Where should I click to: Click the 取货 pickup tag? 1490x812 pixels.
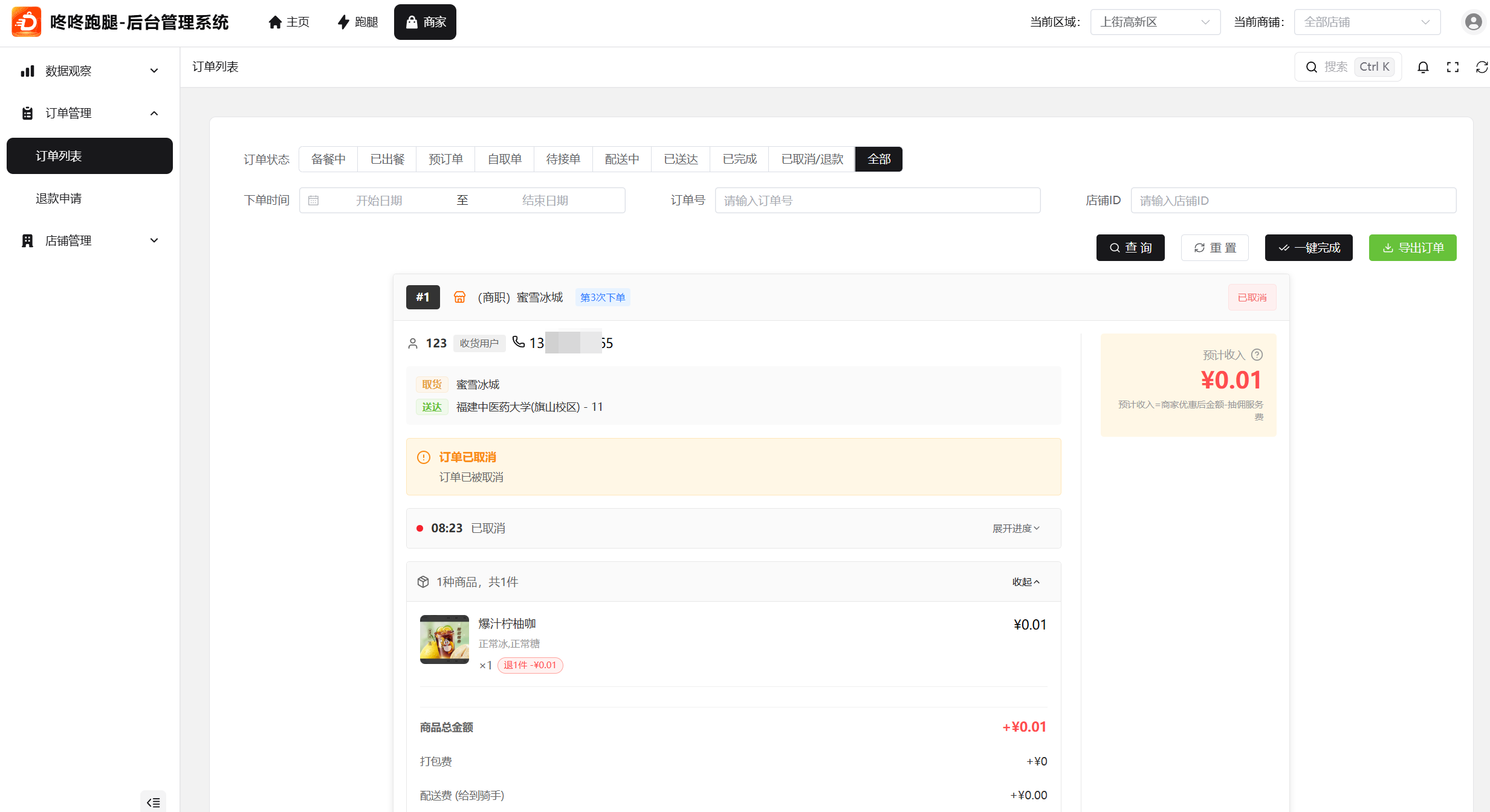tap(432, 384)
